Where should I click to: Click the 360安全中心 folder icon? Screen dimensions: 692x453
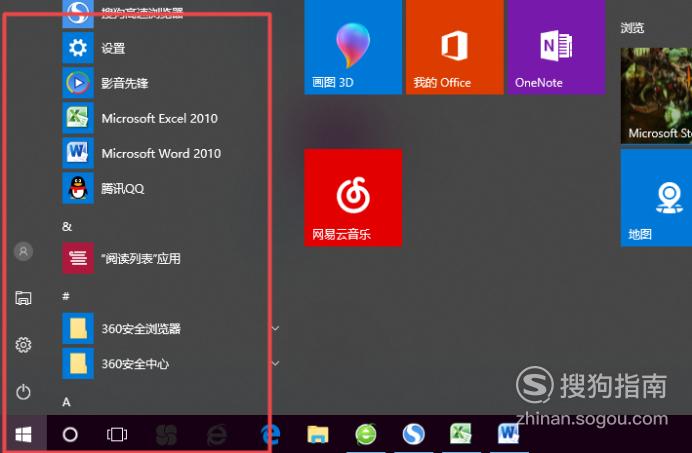[78, 363]
